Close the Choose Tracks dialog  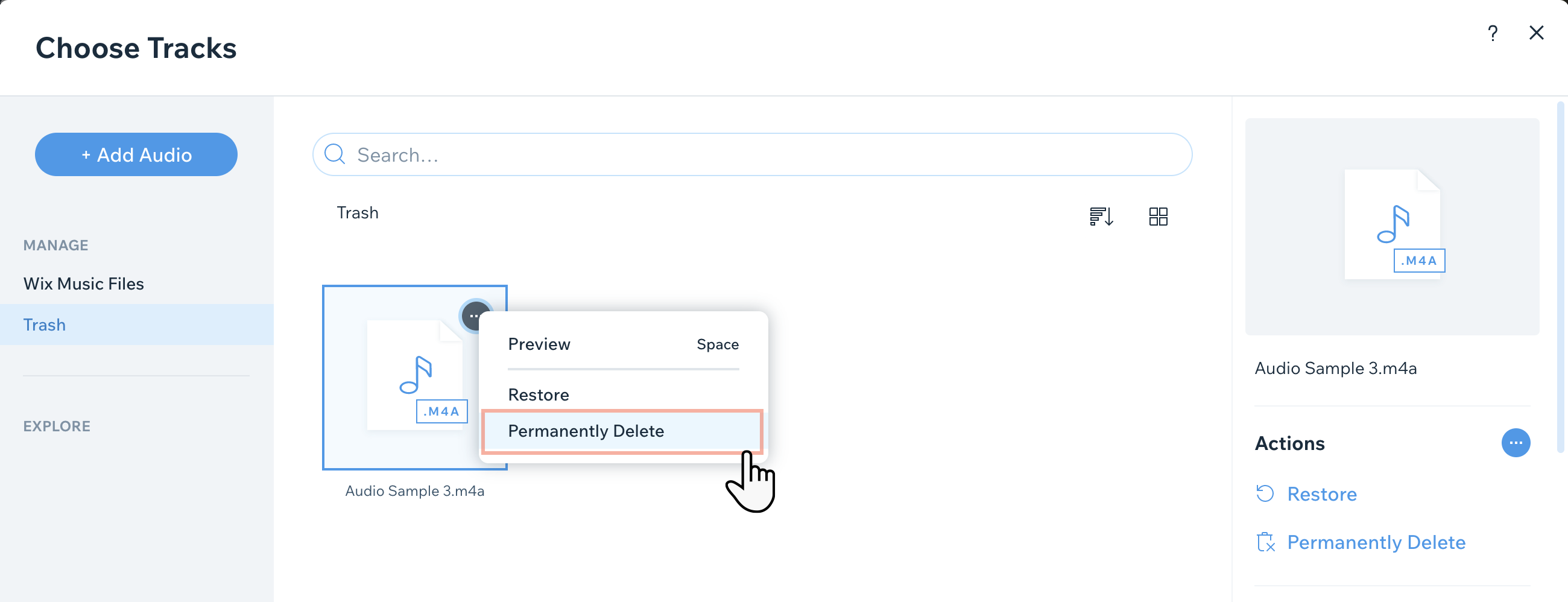click(x=1536, y=33)
